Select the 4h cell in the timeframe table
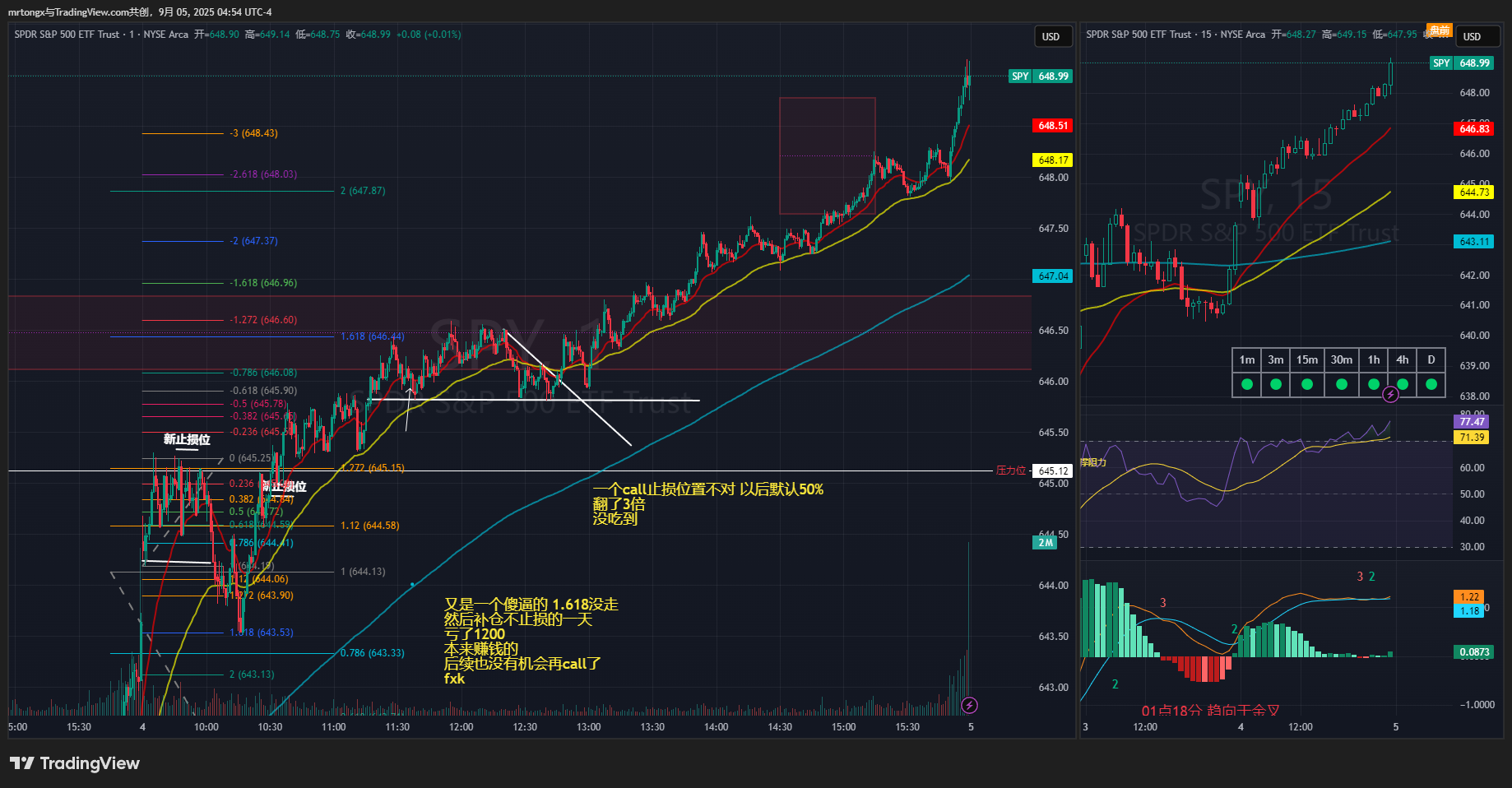Screen dimensions: 1512x788 (1403, 359)
